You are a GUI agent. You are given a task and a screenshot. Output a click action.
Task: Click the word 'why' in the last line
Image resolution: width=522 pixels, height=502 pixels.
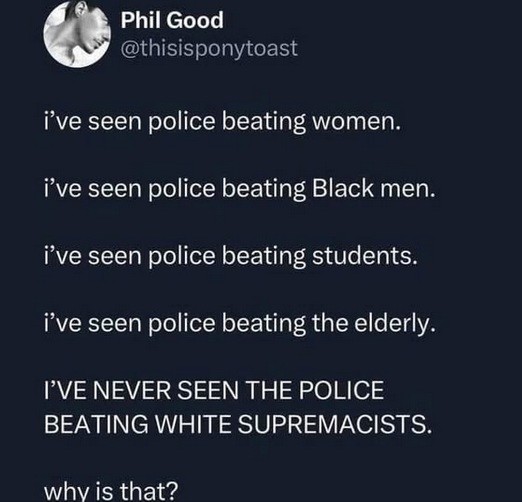point(65,491)
